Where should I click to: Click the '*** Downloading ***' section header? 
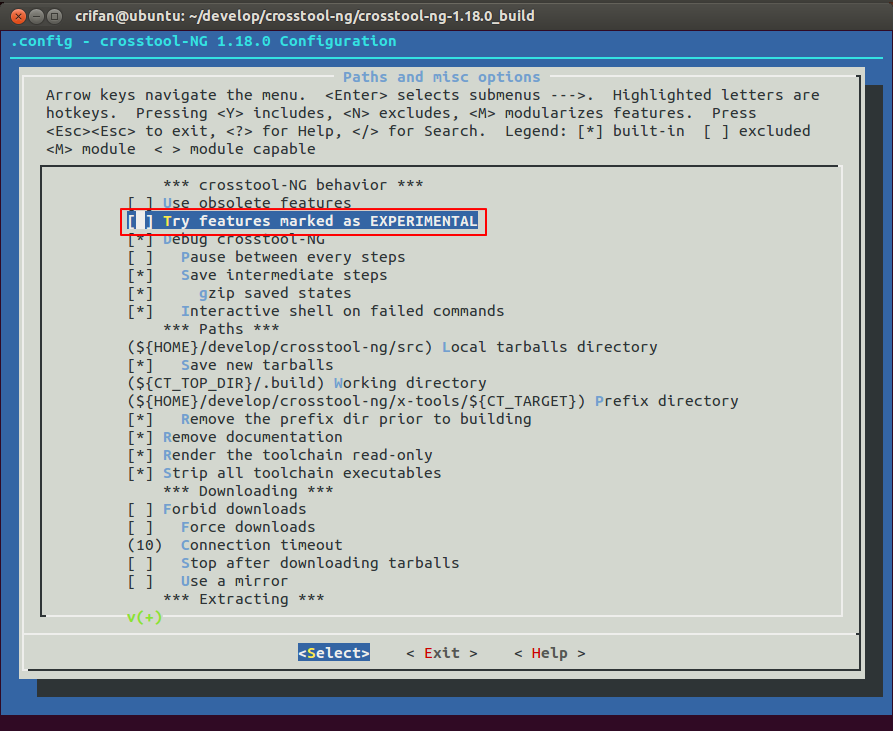pyautogui.click(x=248, y=491)
